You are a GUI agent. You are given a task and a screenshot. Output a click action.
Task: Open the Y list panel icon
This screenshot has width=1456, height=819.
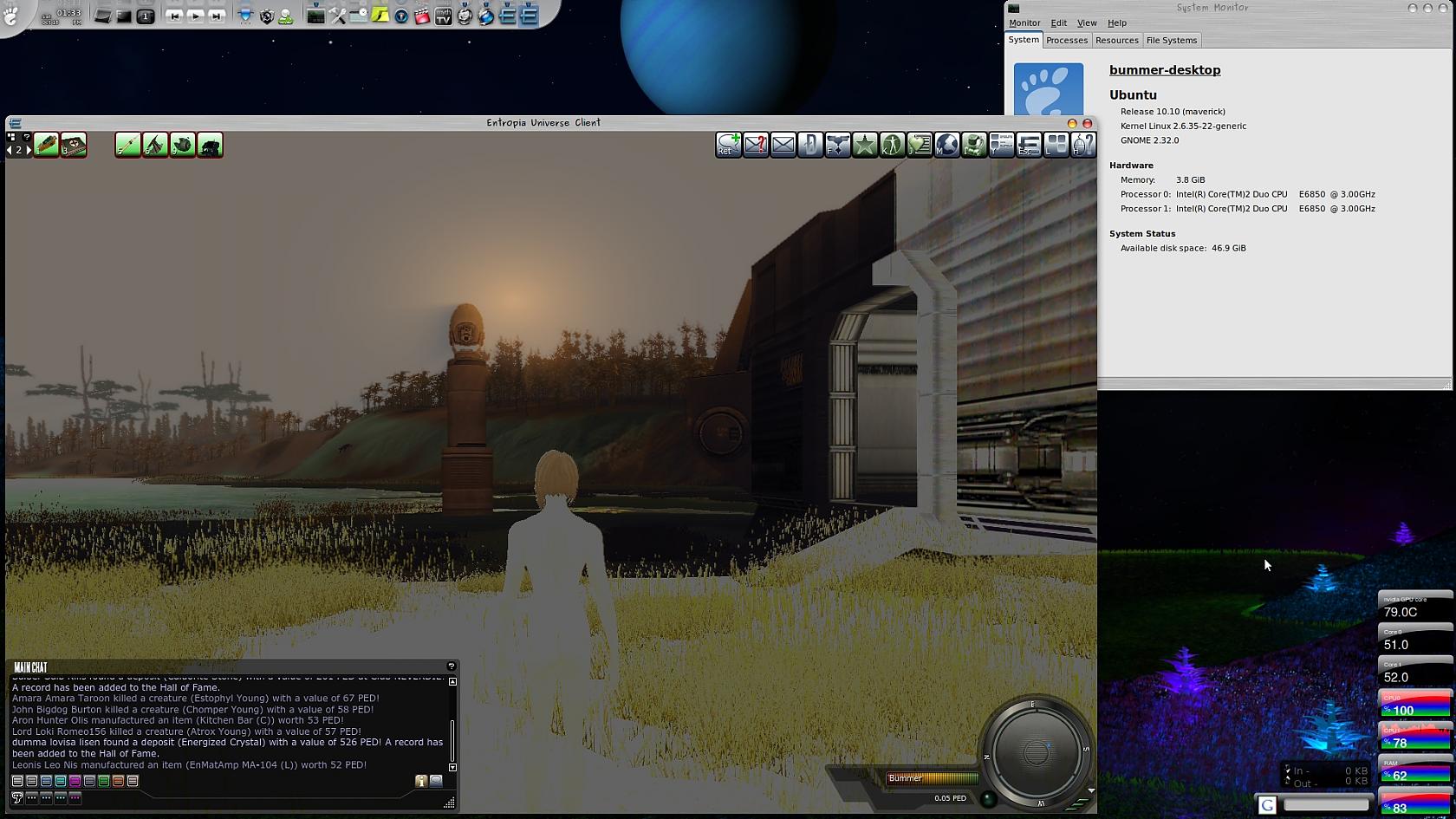tap(1001, 145)
